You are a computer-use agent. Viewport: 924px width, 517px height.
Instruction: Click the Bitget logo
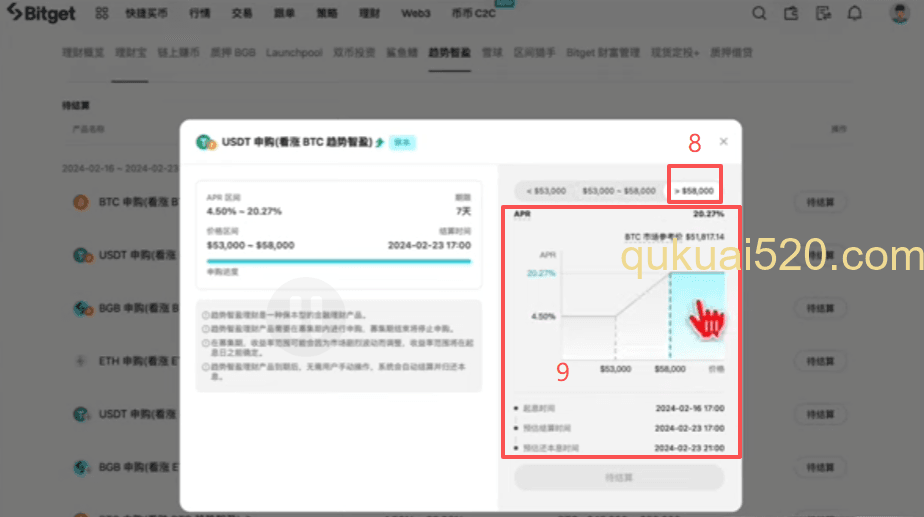pos(41,12)
